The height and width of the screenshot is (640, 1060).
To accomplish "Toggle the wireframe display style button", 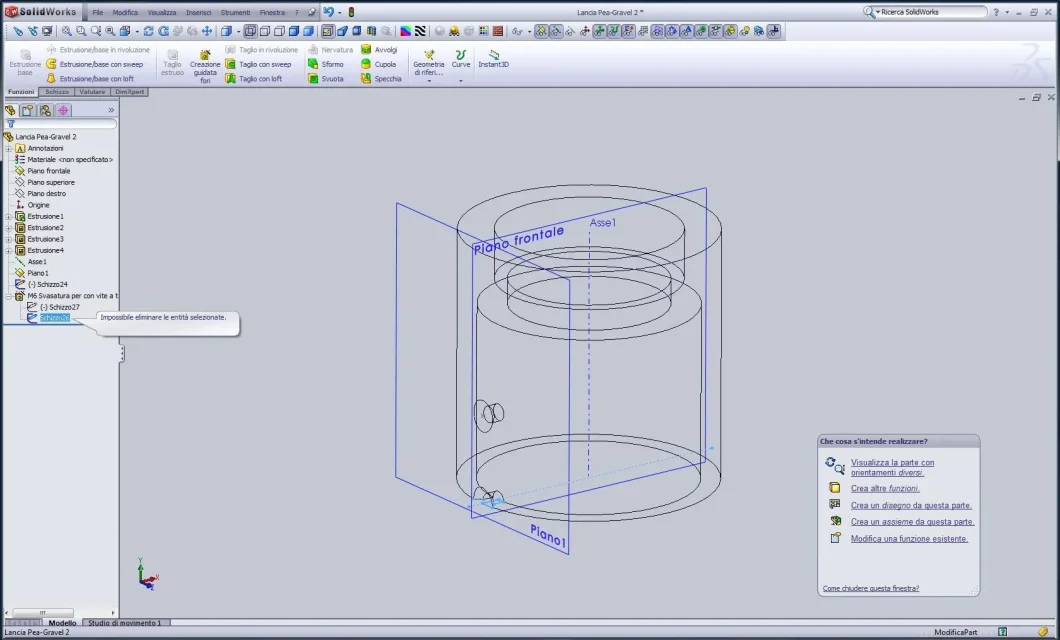I will (250, 31).
